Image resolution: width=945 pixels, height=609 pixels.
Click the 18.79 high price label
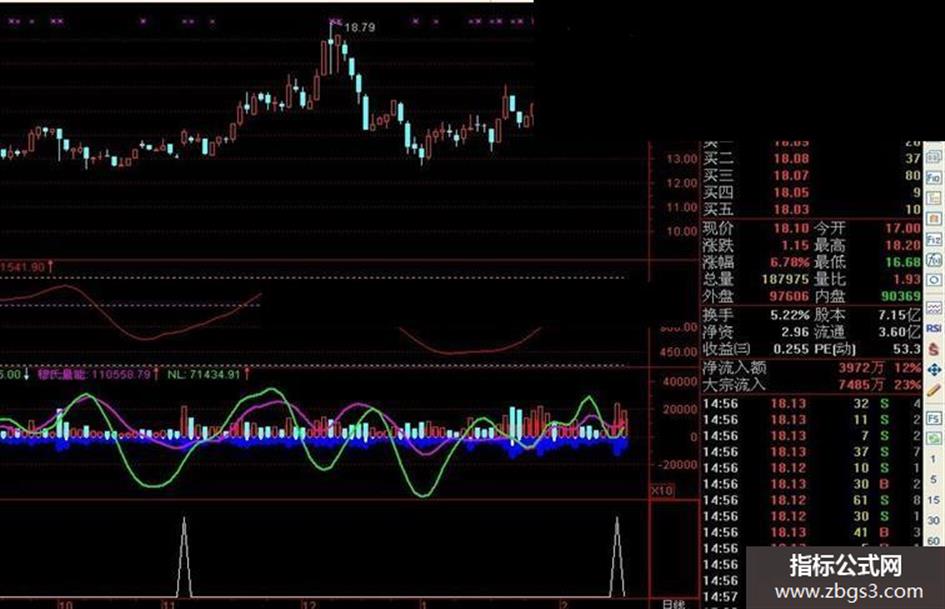coord(360,27)
